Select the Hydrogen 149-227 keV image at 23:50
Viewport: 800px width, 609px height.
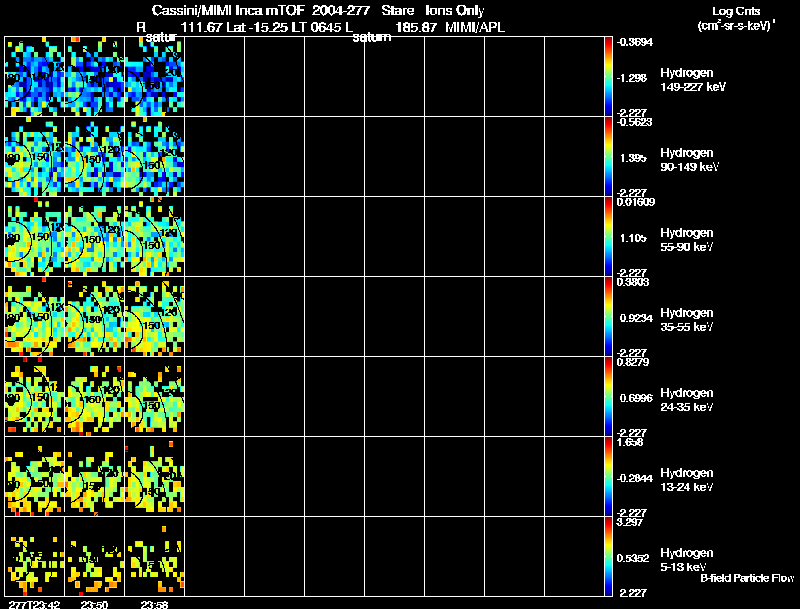click(x=94, y=77)
